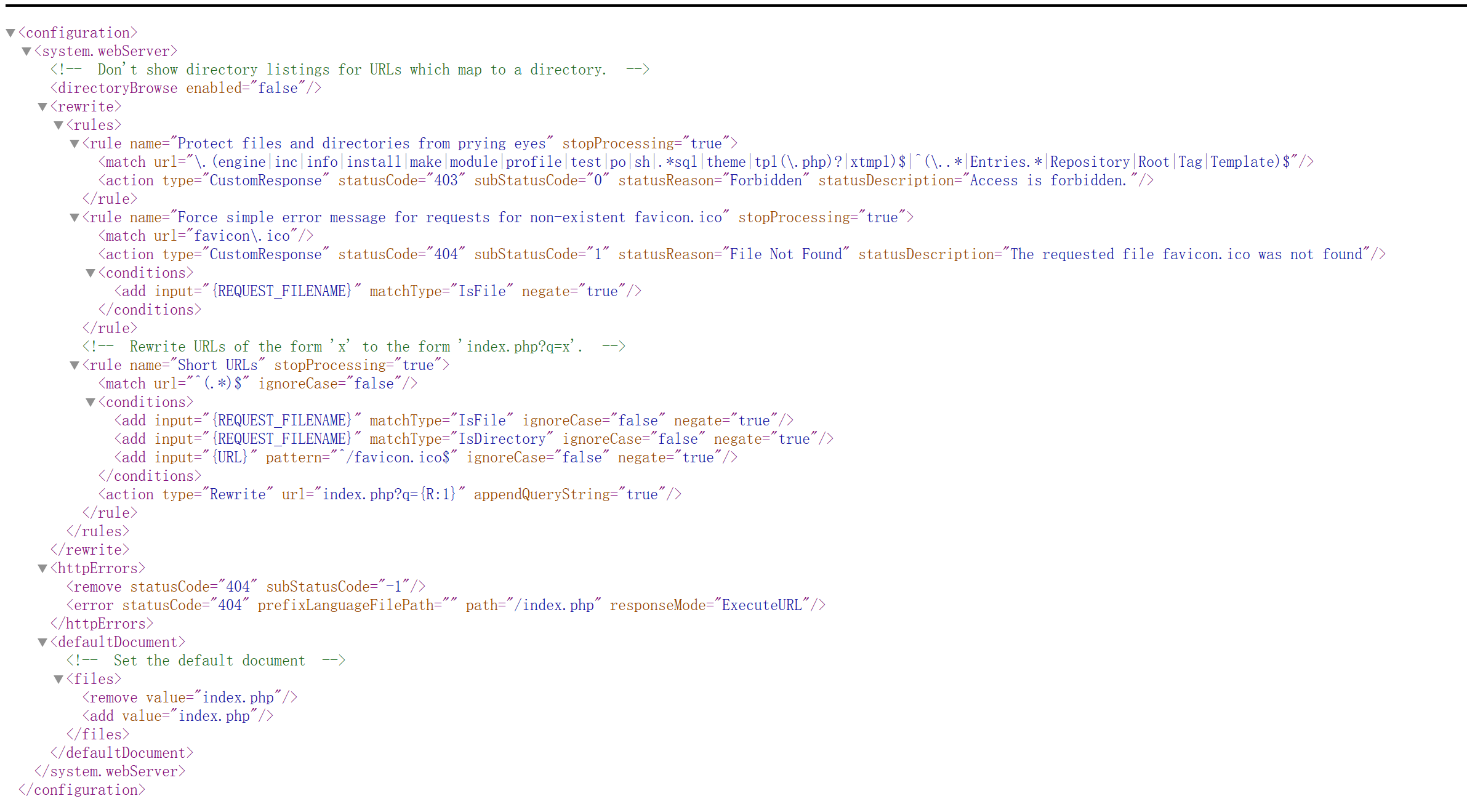This screenshot has height=812, width=1467.
Task: Collapse the 'Force simple error message' rule
Action: pyautogui.click(x=74, y=217)
